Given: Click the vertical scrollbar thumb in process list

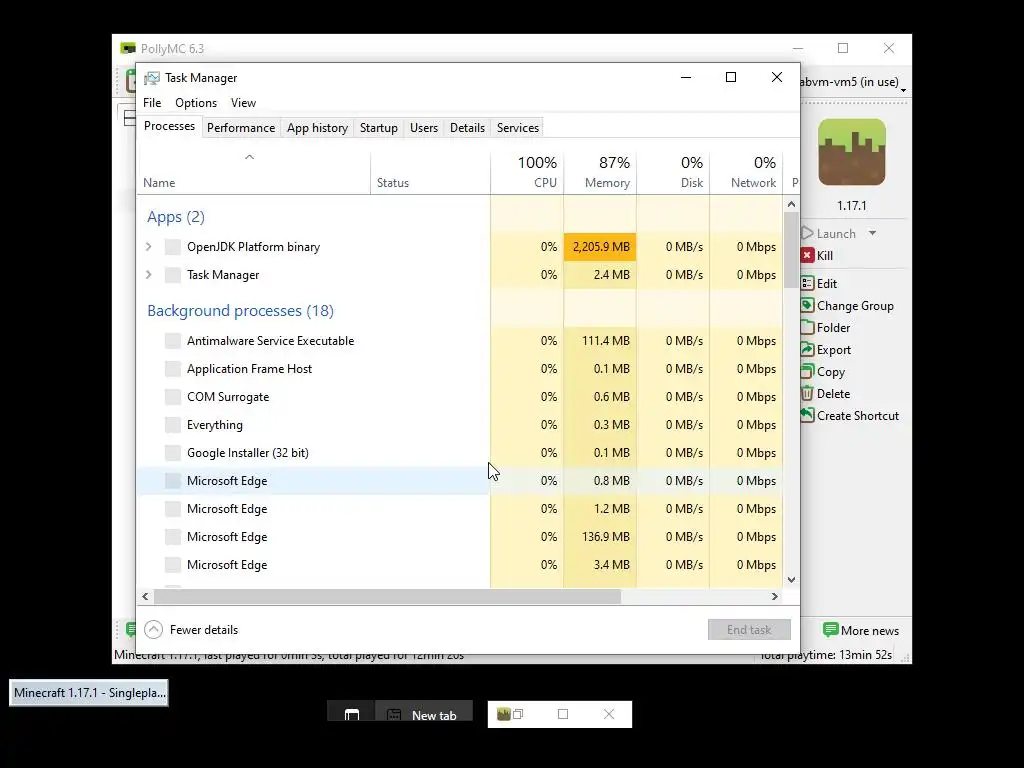Looking at the screenshot, I should (x=792, y=250).
